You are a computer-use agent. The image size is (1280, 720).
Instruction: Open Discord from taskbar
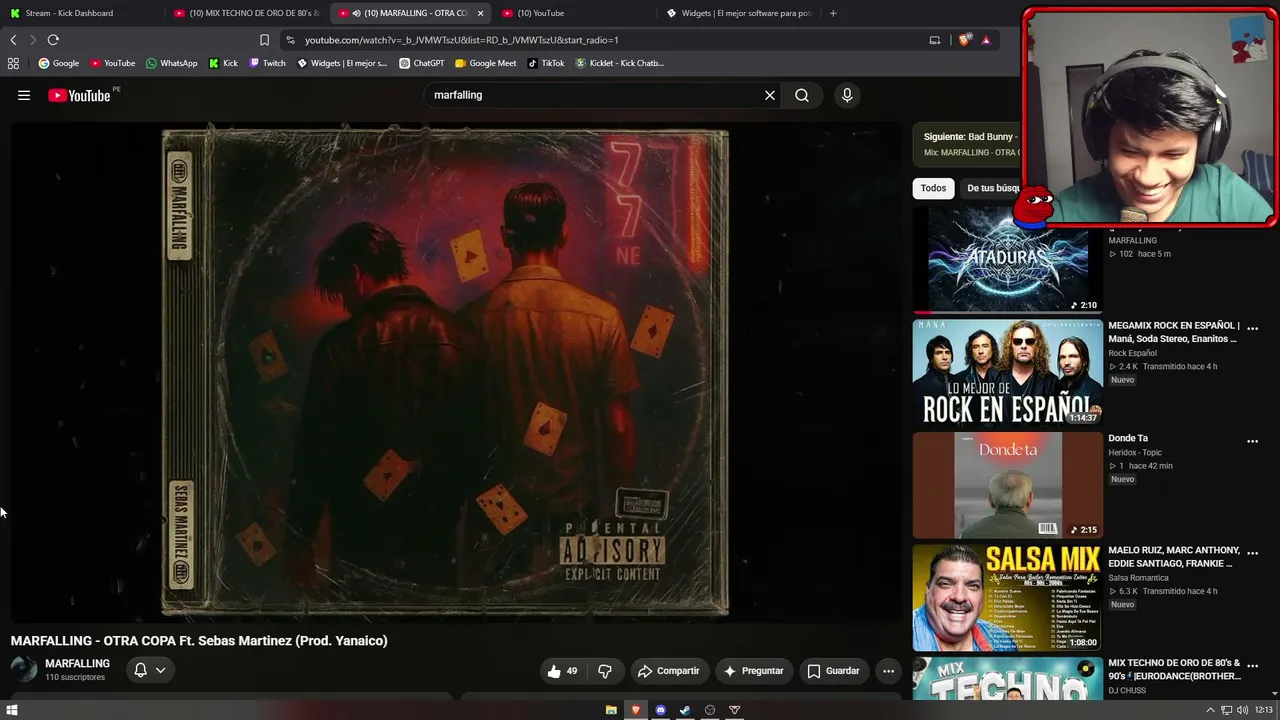click(660, 710)
